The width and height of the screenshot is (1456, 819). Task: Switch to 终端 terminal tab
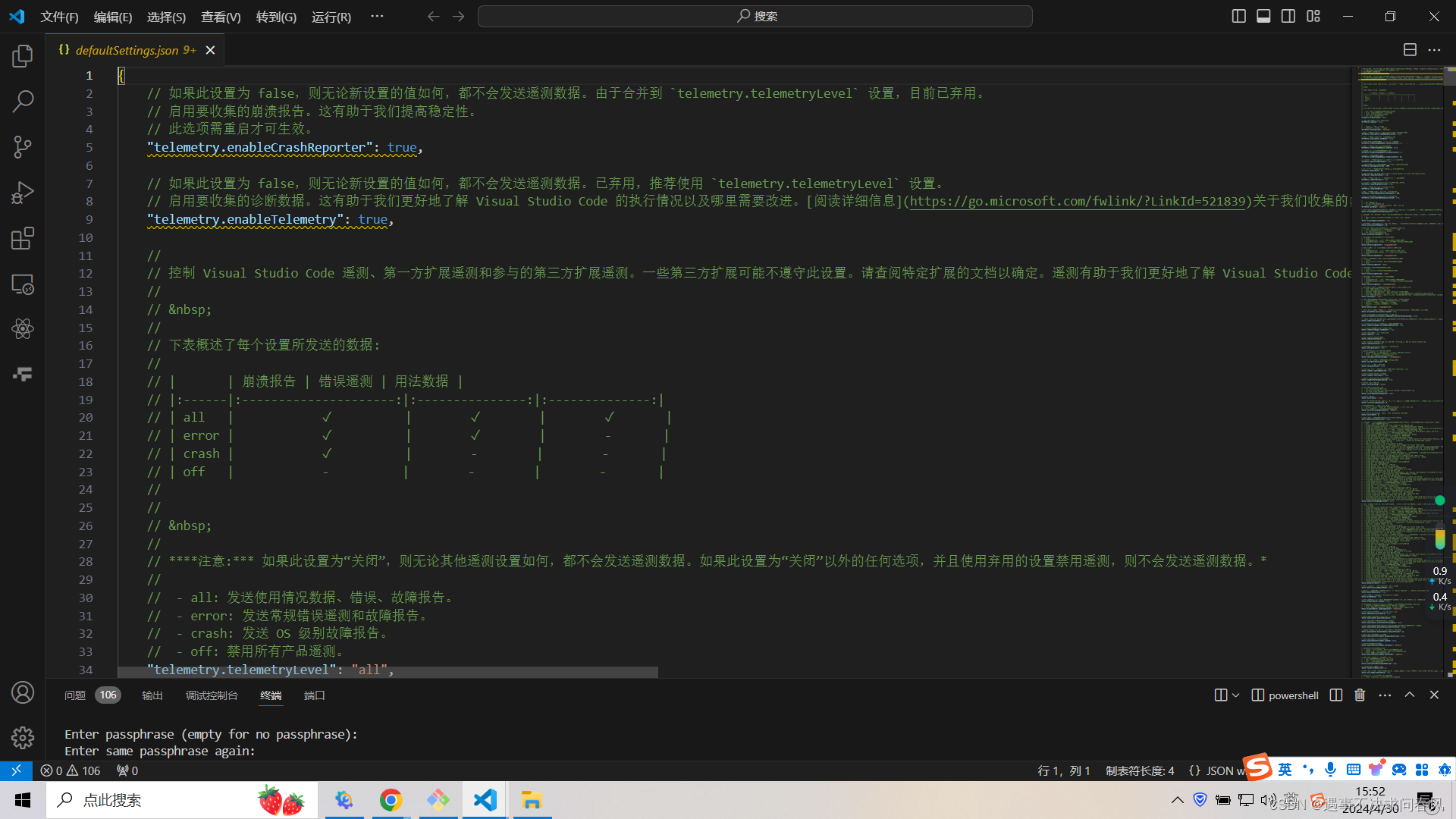click(271, 695)
